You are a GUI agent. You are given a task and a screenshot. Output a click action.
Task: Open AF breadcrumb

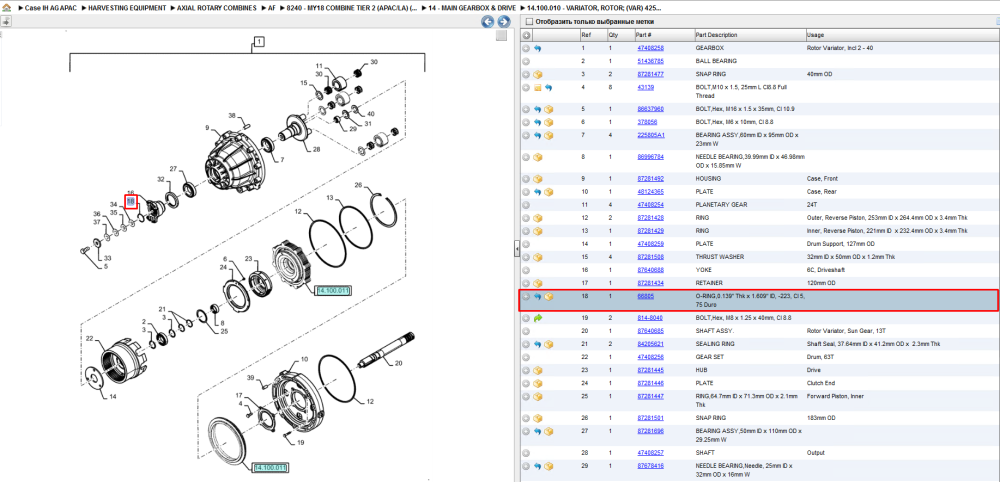[x=272, y=8]
